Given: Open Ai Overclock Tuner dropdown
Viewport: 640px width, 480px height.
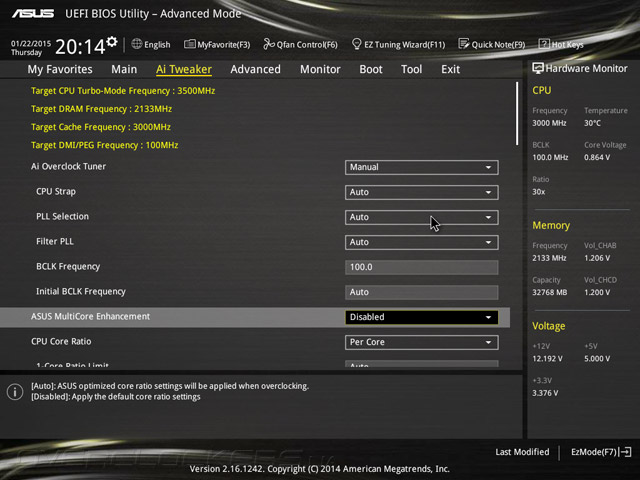Looking at the screenshot, I should [x=422, y=167].
